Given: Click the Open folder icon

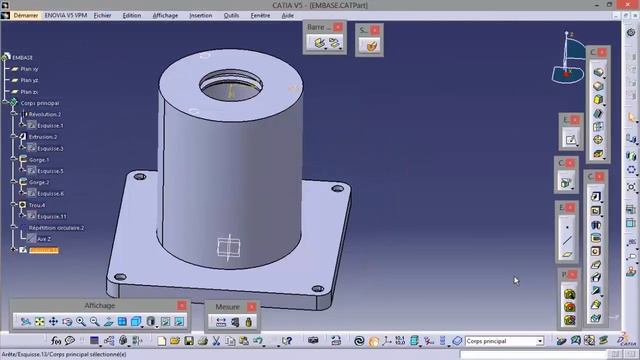Looking at the screenshot, I should (x=175, y=341).
